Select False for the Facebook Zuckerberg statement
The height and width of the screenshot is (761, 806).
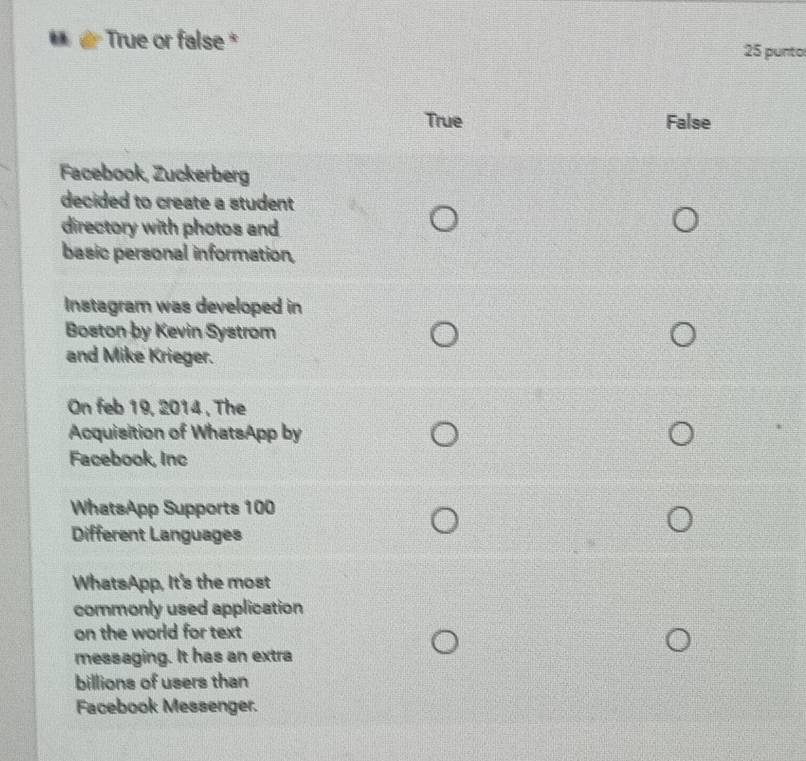683,219
